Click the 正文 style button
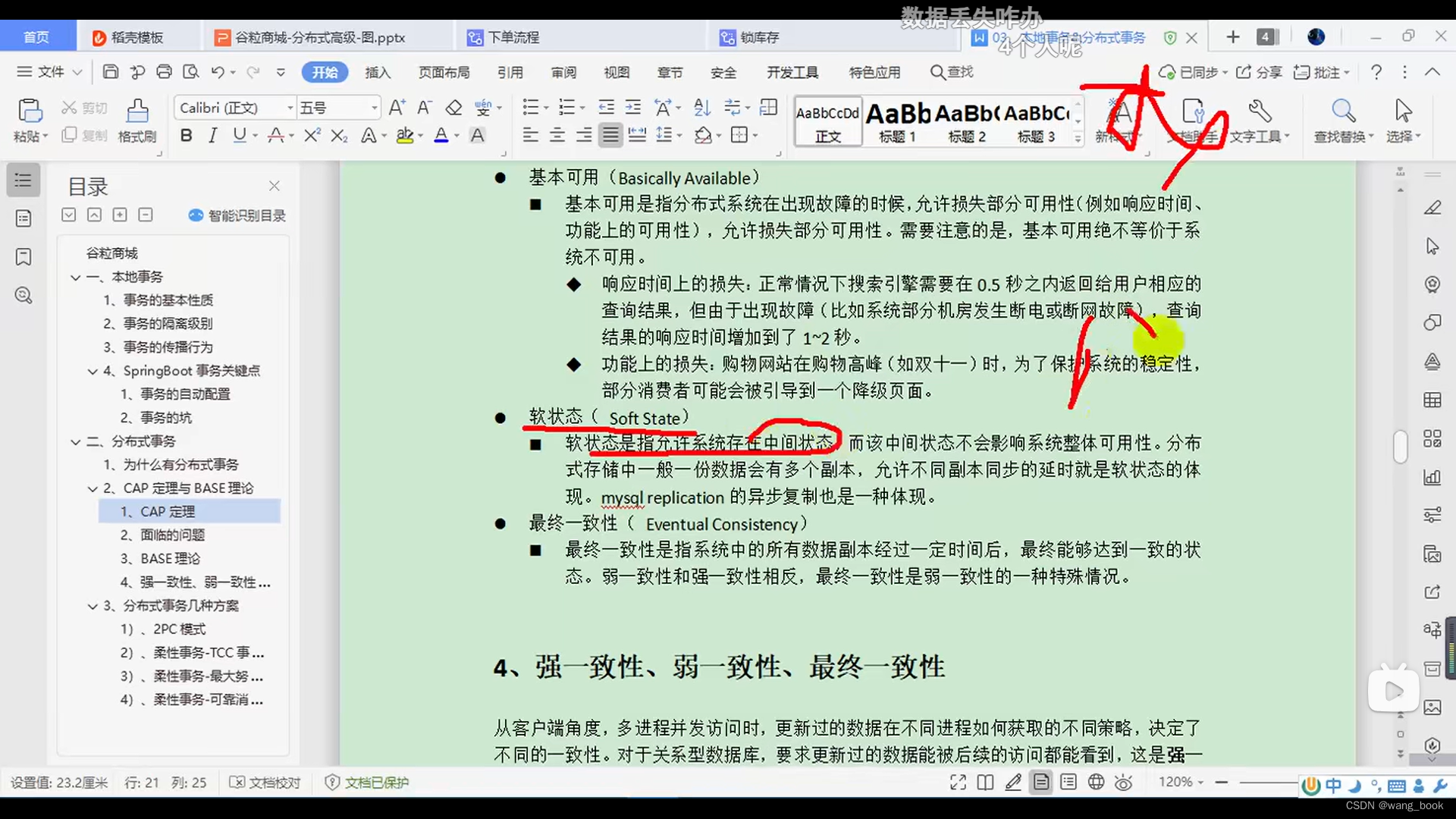Image resolution: width=1456 pixels, height=819 pixels. click(827, 119)
